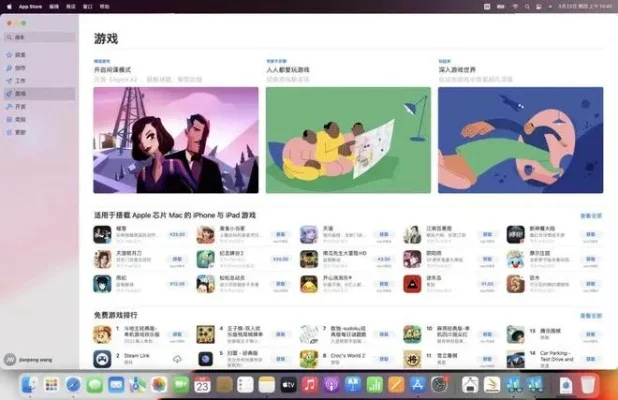
Task: Open the Car Parking app icon
Action: pos(516,359)
